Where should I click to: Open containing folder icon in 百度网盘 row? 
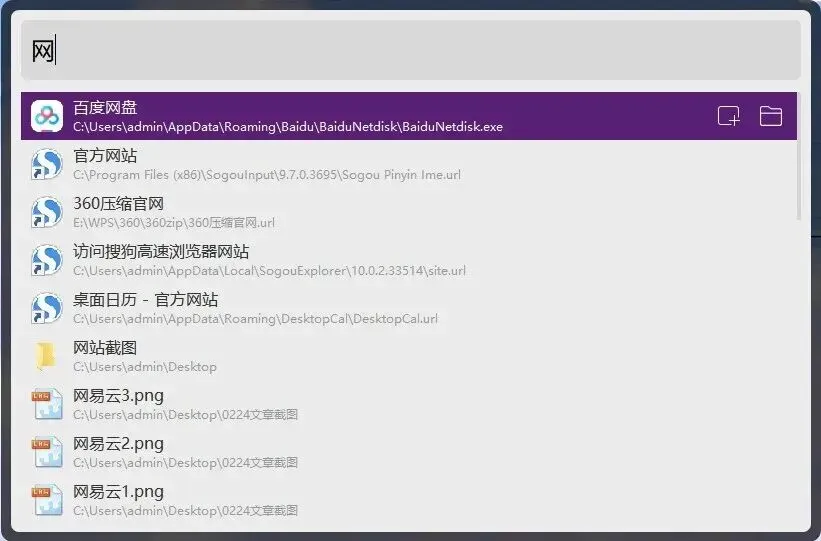771,116
